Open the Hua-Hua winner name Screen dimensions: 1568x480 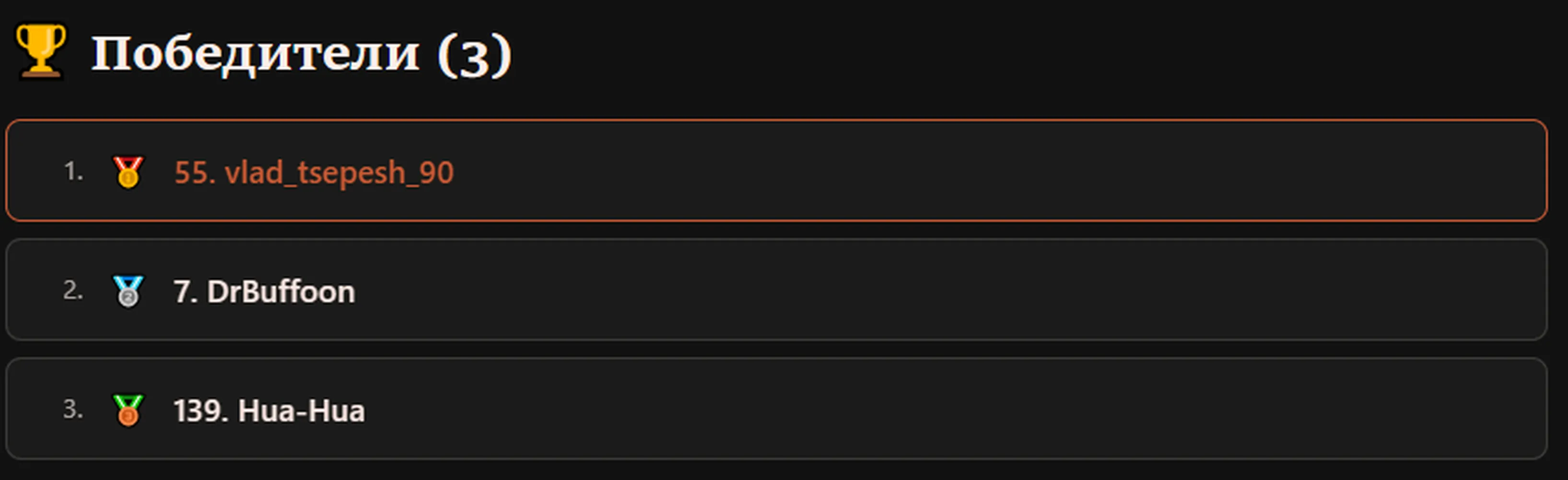click(x=301, y=410)
